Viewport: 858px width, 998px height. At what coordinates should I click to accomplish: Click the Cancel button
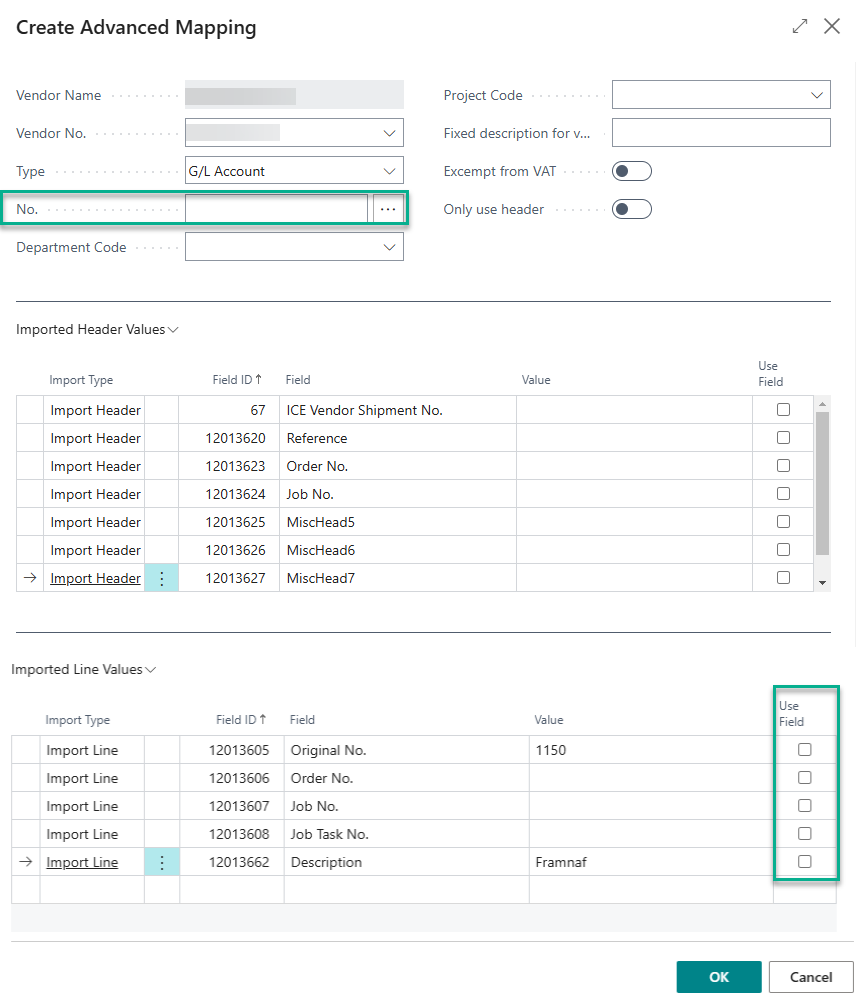(811, 977)
